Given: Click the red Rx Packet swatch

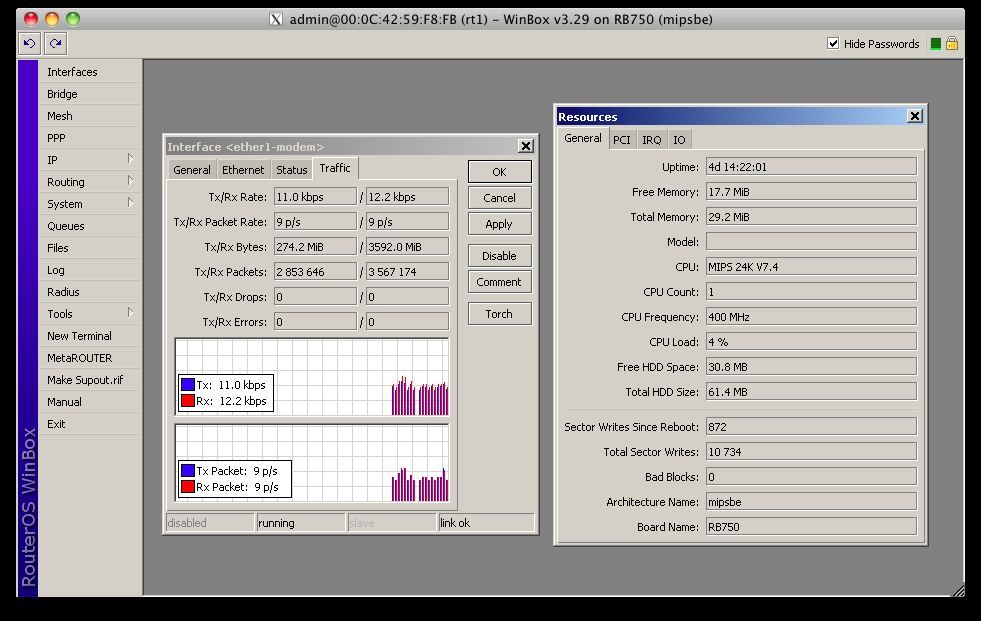Looking at the screenshot, I should (188, 487).
